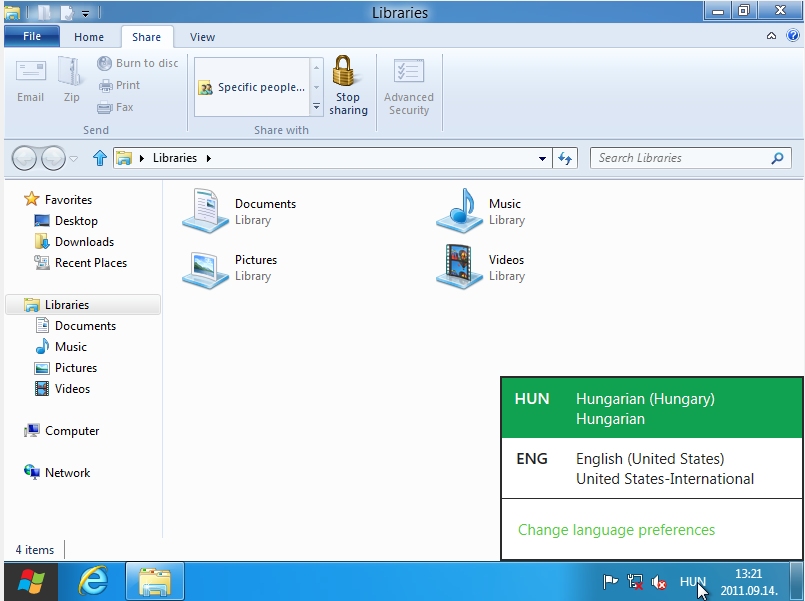Image resolution: width=805 pixels, height=601 pixels.
Task: Choose HUN Hungarian keyboard layout
Action: pos(651,408)
